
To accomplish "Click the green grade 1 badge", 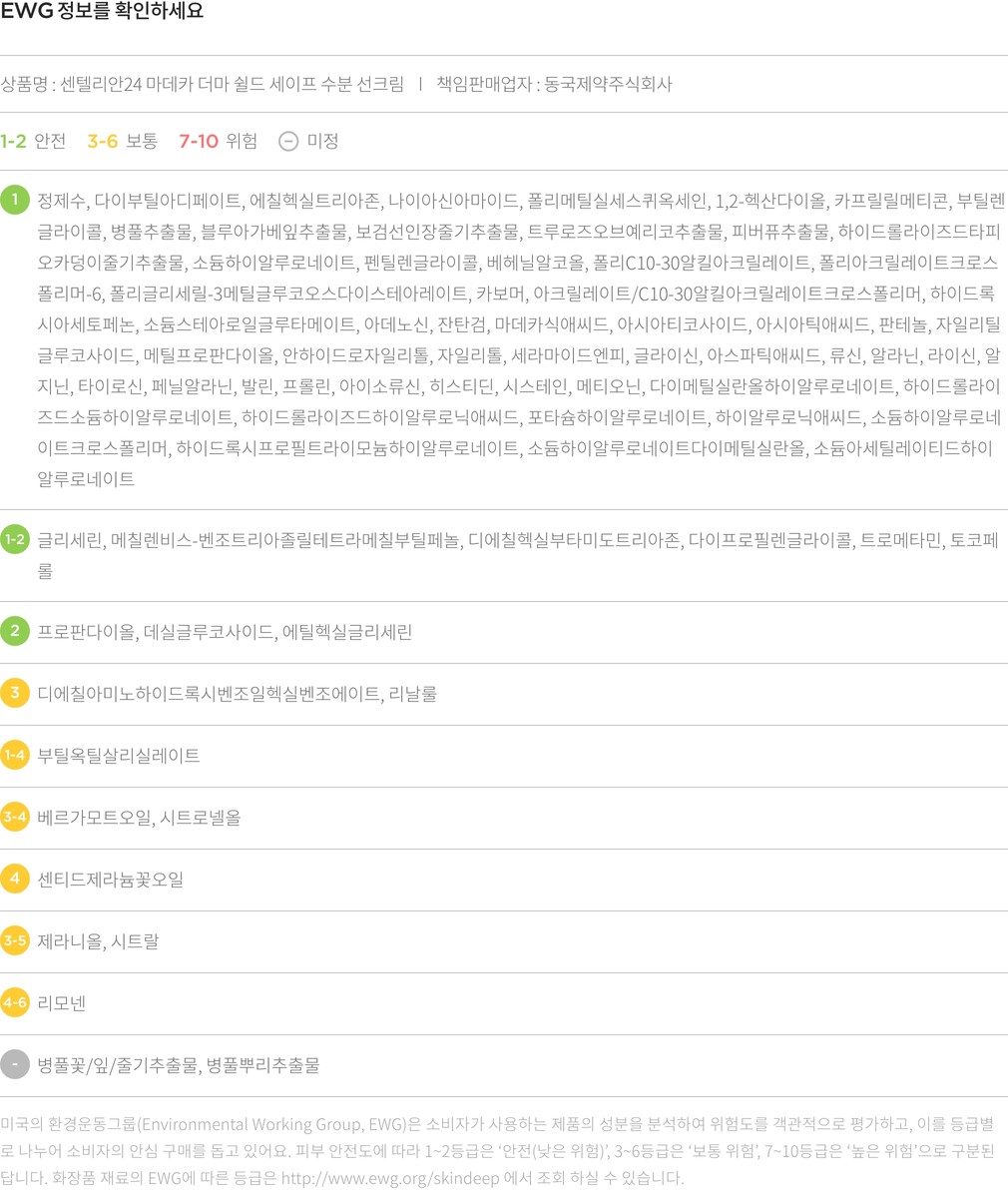I will click(x=15, y=200).
